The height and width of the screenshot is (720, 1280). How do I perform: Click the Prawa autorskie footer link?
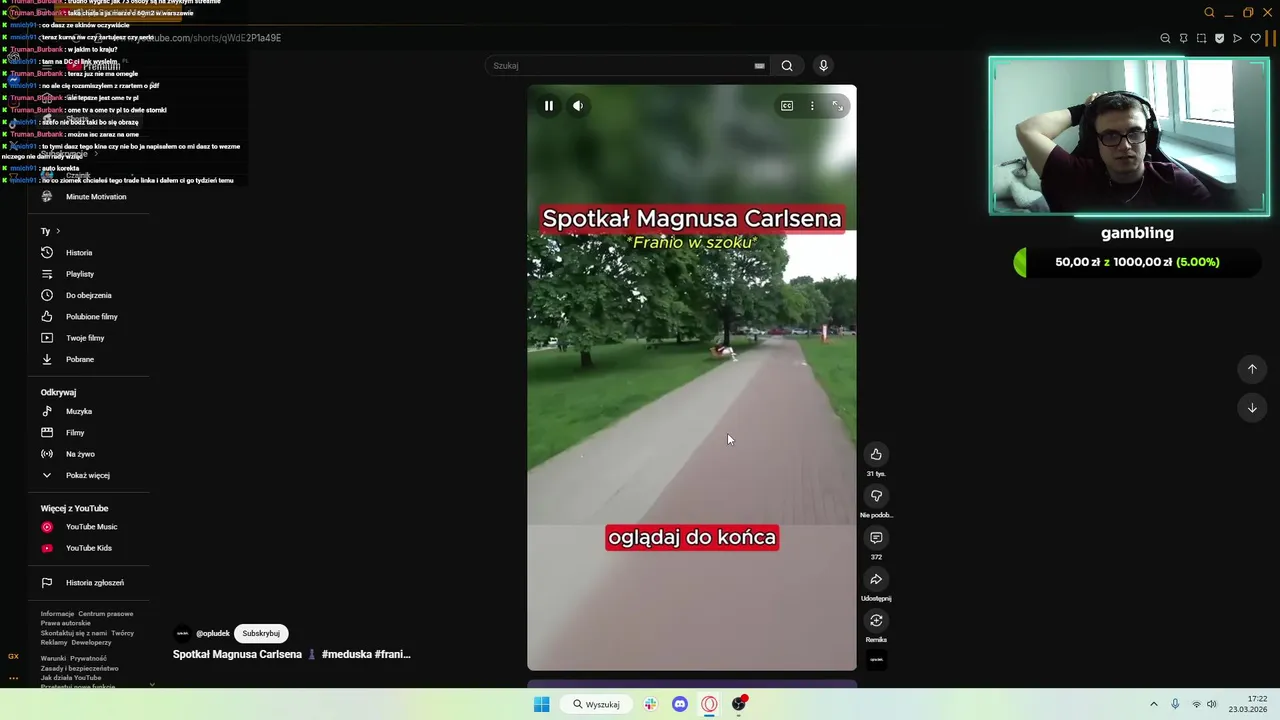click(65, 623)
